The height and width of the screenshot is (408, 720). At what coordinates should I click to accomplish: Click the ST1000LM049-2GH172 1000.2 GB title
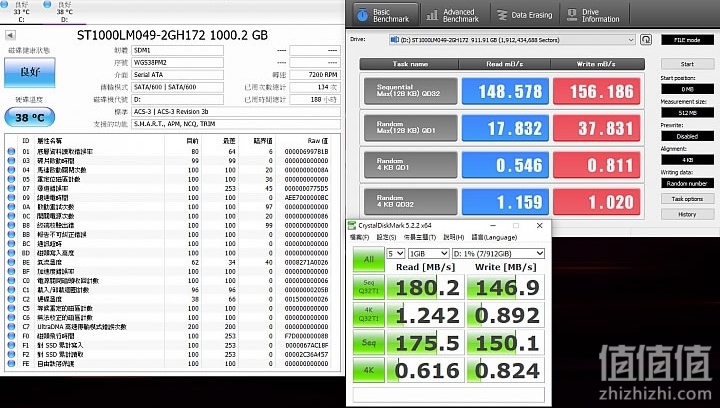coord(172,35)
